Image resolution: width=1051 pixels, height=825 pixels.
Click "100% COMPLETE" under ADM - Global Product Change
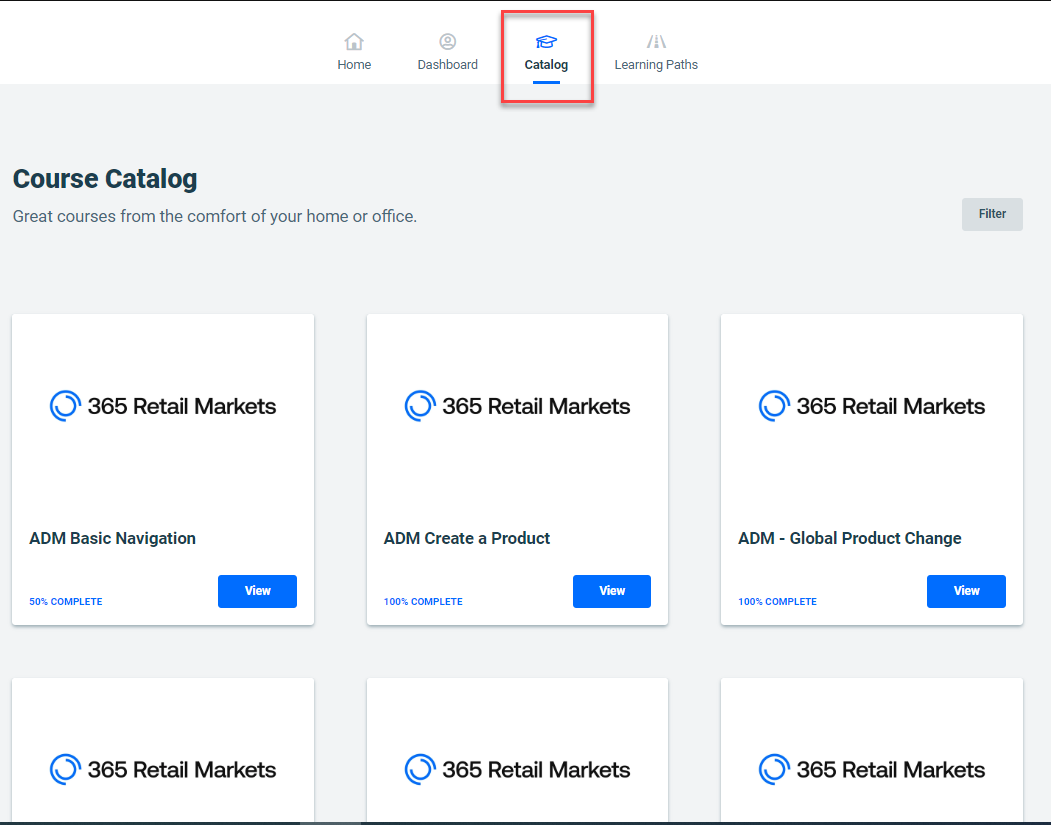[778, 602]
